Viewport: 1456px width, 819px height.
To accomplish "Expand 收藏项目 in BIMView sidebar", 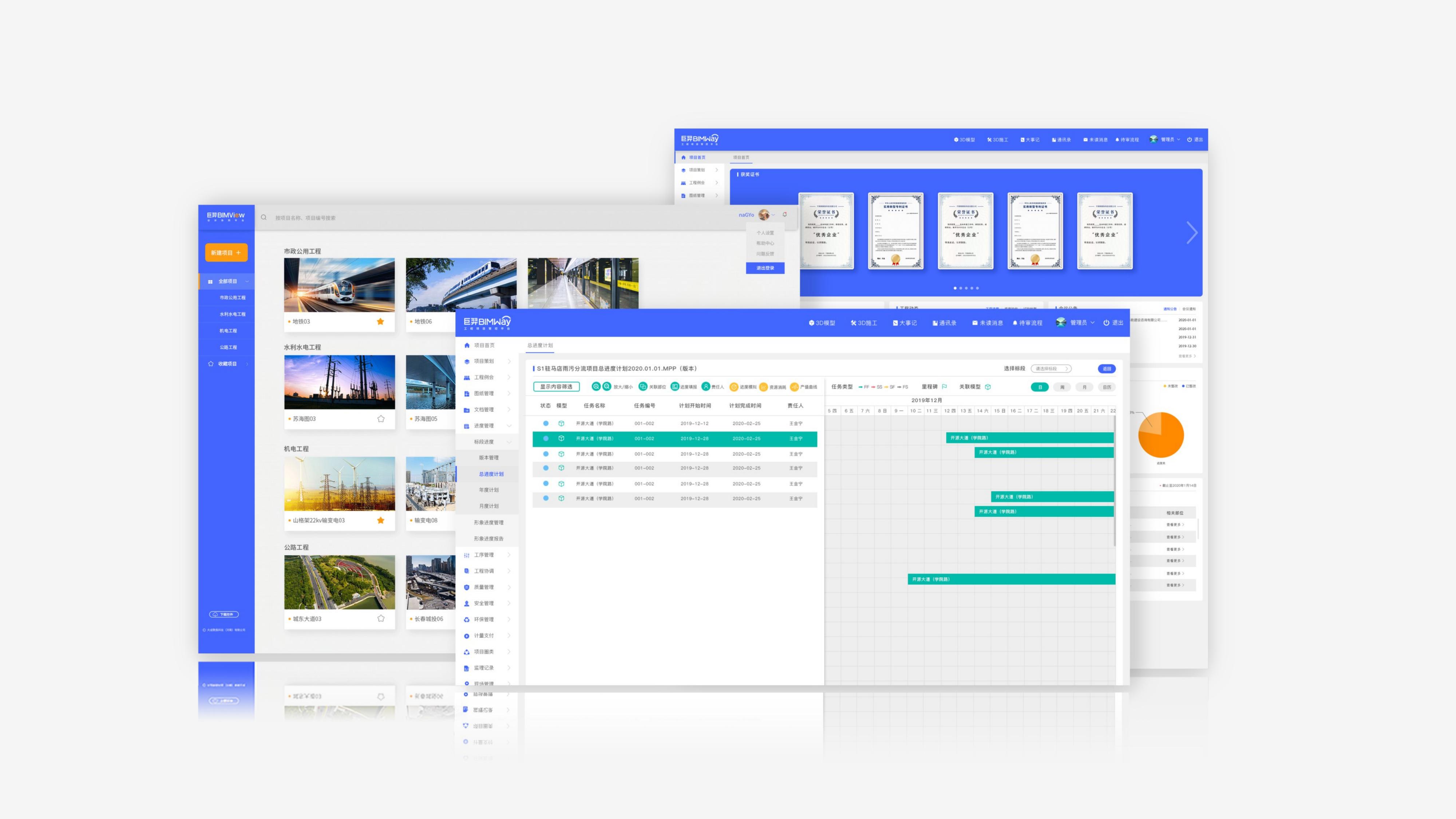I will click(x=247, y=364).
